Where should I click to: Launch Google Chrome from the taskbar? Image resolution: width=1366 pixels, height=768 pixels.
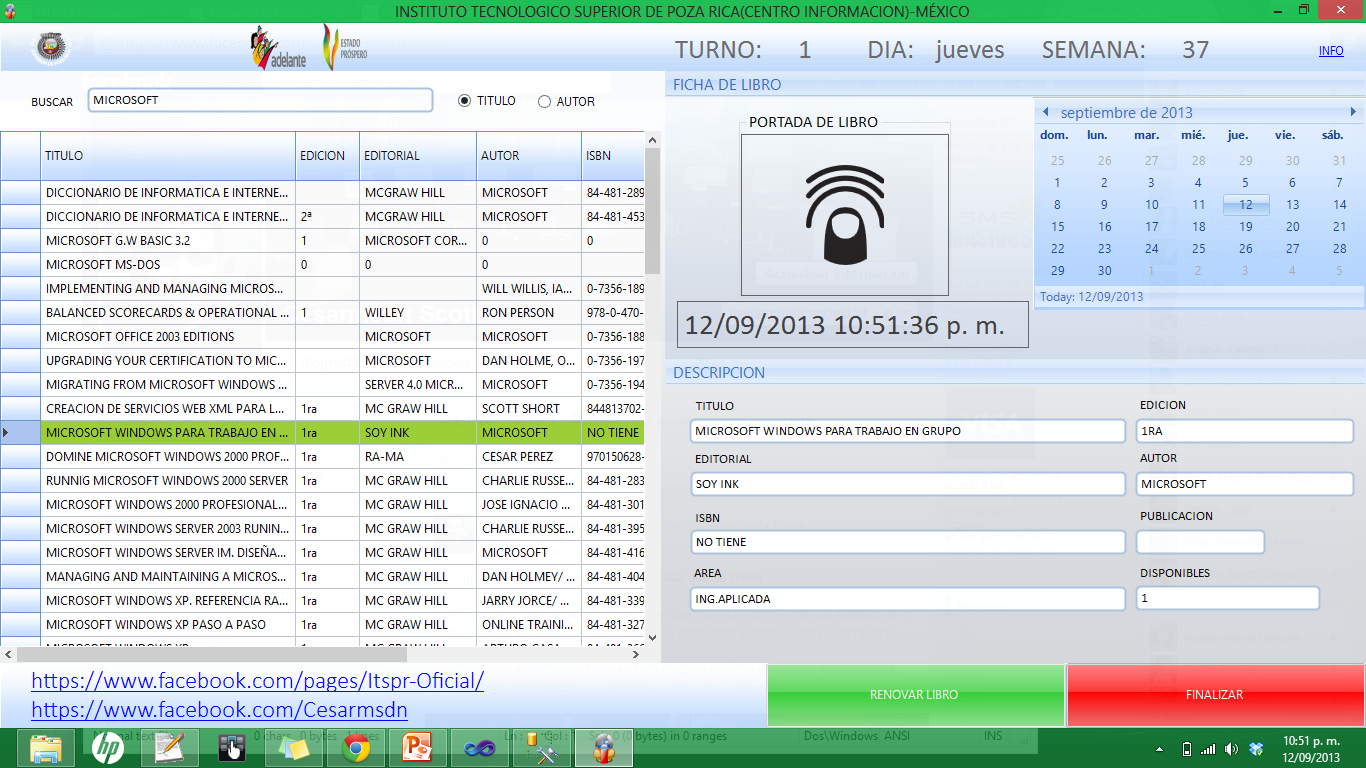(x=357, y=748)
